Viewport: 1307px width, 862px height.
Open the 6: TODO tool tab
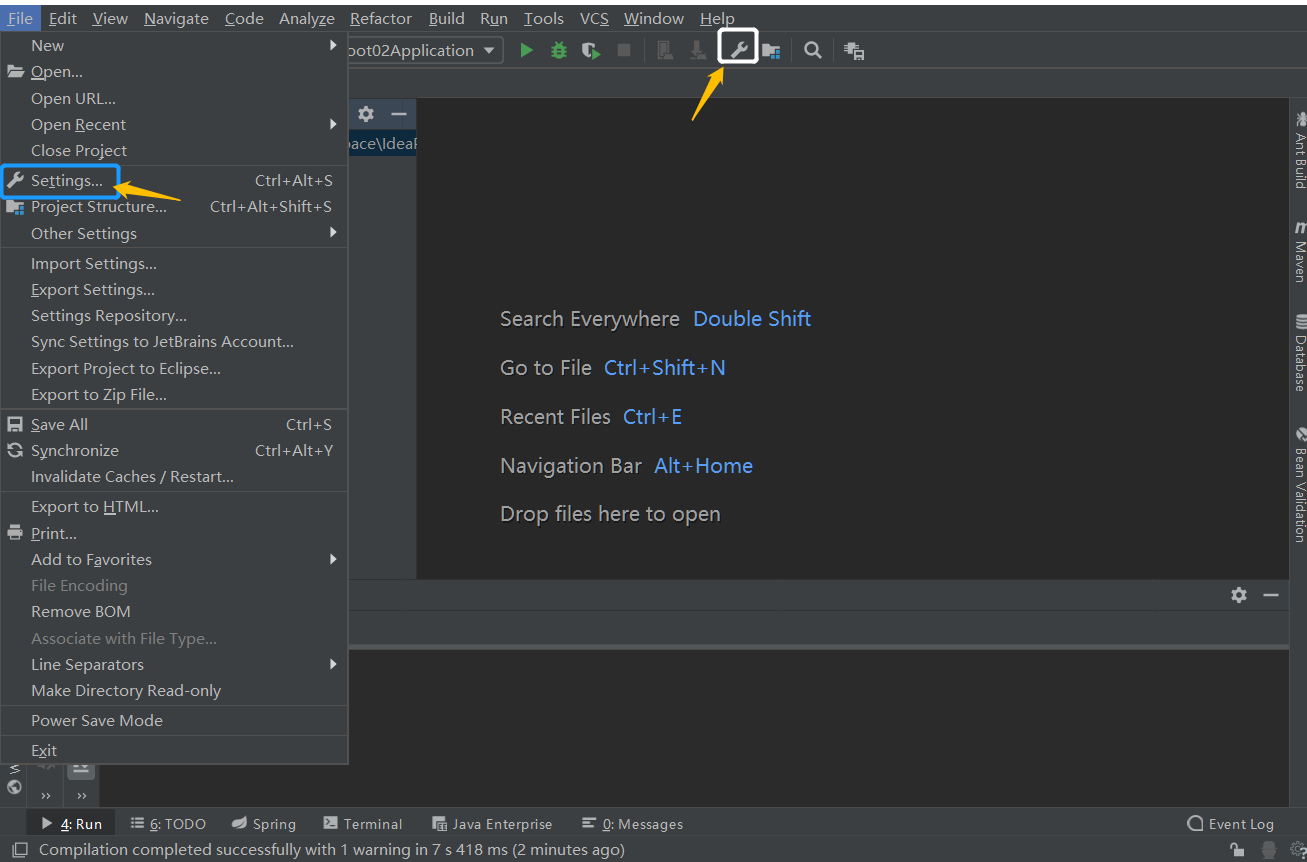click(x=168, y=824)
